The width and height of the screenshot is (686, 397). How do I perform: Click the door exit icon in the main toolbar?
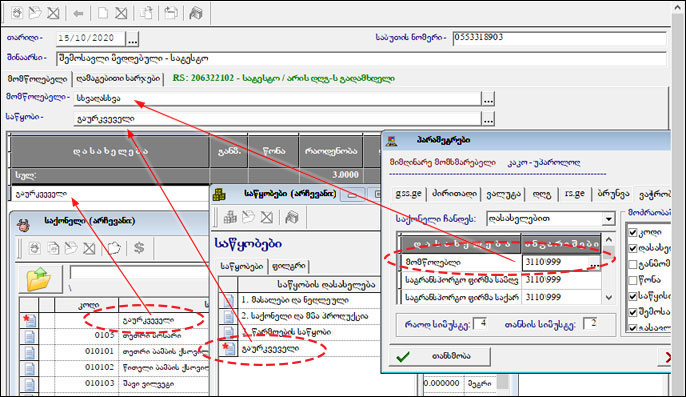pos(196,13)
